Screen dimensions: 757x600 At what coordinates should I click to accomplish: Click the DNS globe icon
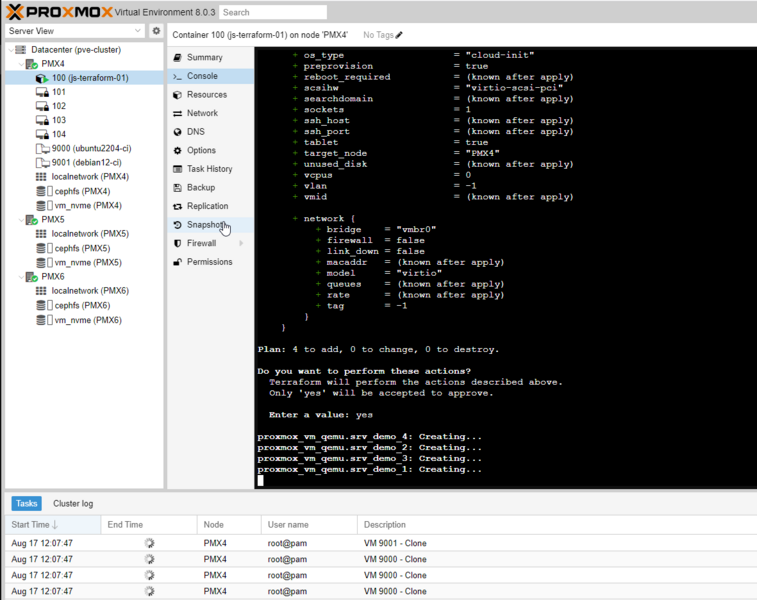coord(178,132)
